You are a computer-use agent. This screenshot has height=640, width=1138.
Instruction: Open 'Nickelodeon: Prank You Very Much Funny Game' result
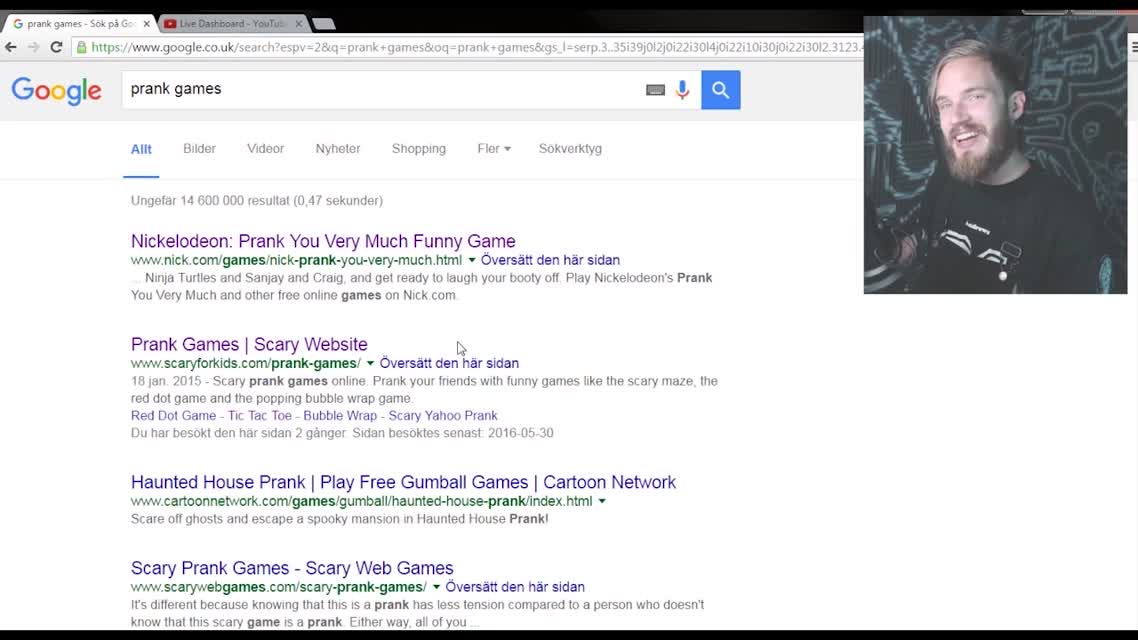point(323,241)
